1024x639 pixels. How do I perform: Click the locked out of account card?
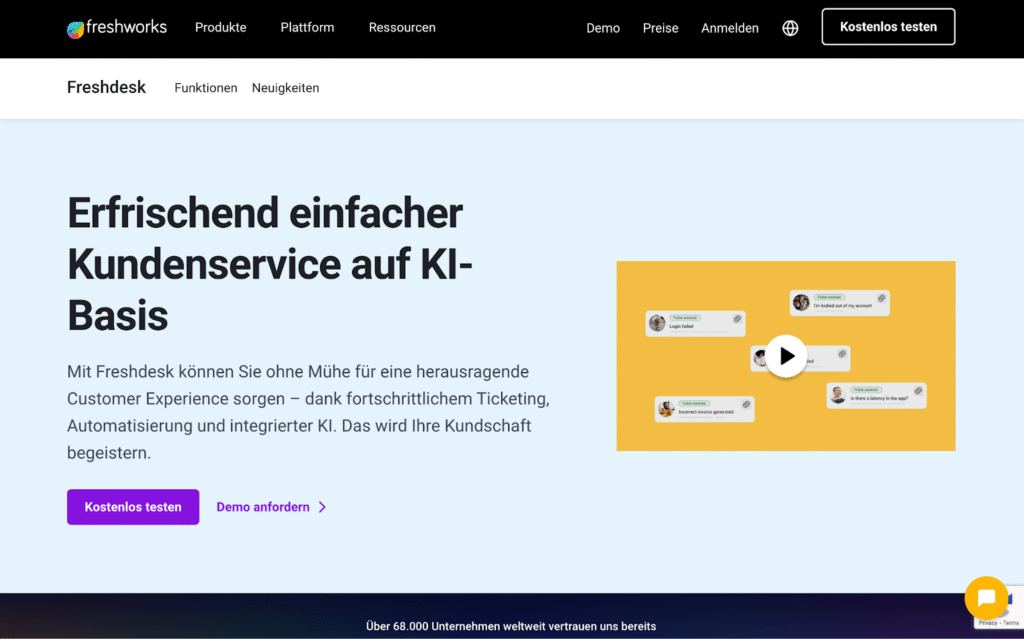tap(839, 303)
